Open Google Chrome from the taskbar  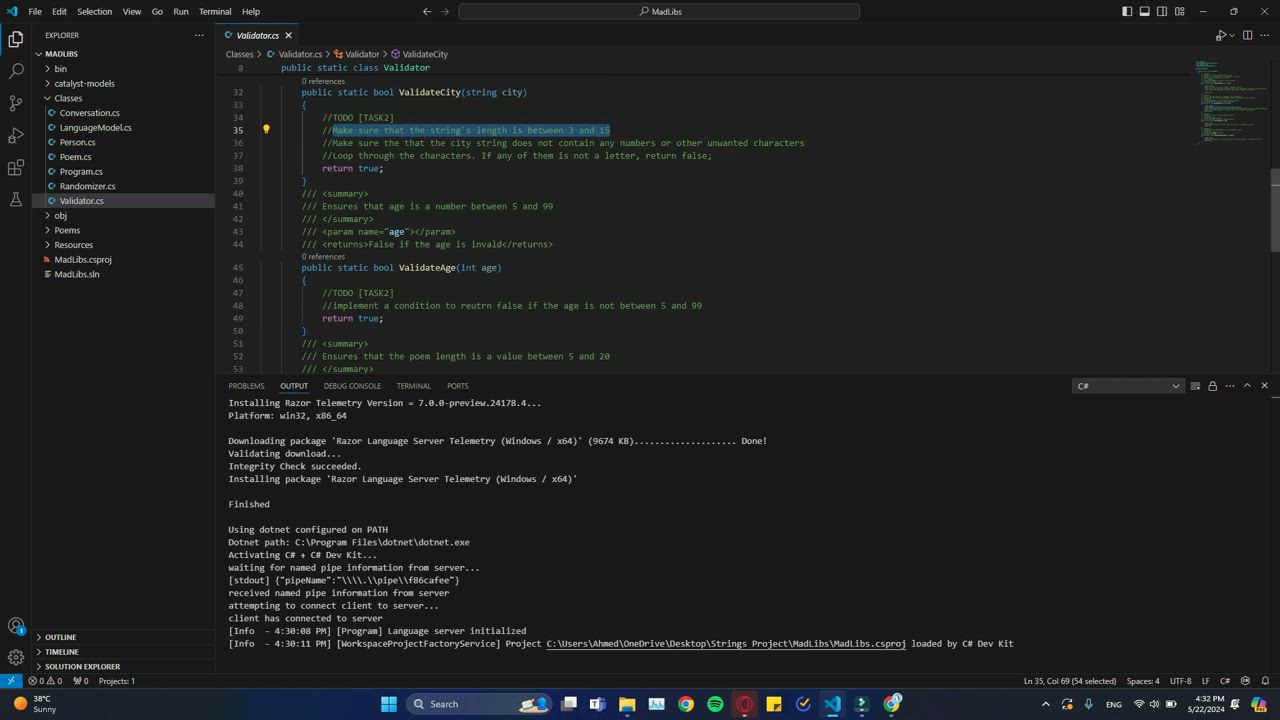pos(686,704)
